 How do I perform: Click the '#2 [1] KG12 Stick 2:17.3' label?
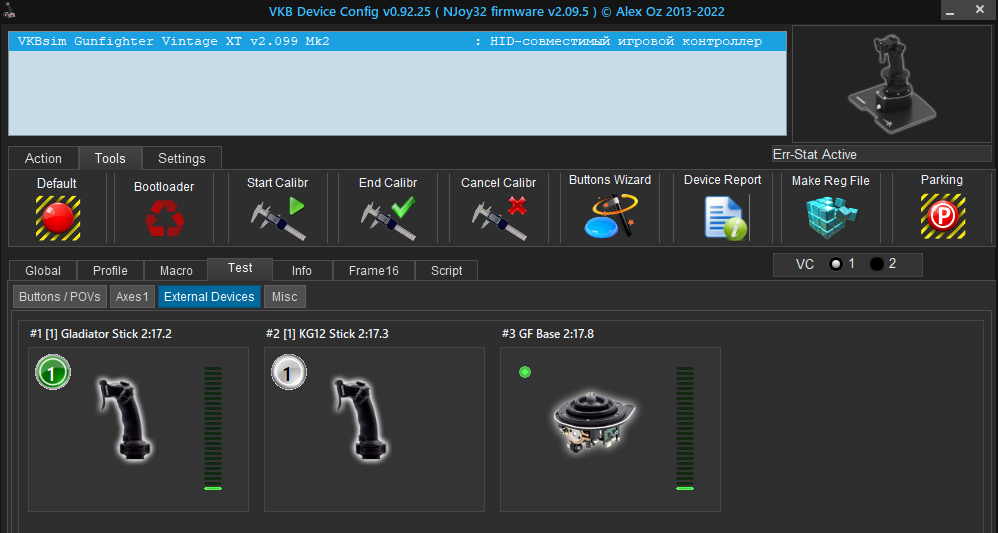[x=327, y=334]
